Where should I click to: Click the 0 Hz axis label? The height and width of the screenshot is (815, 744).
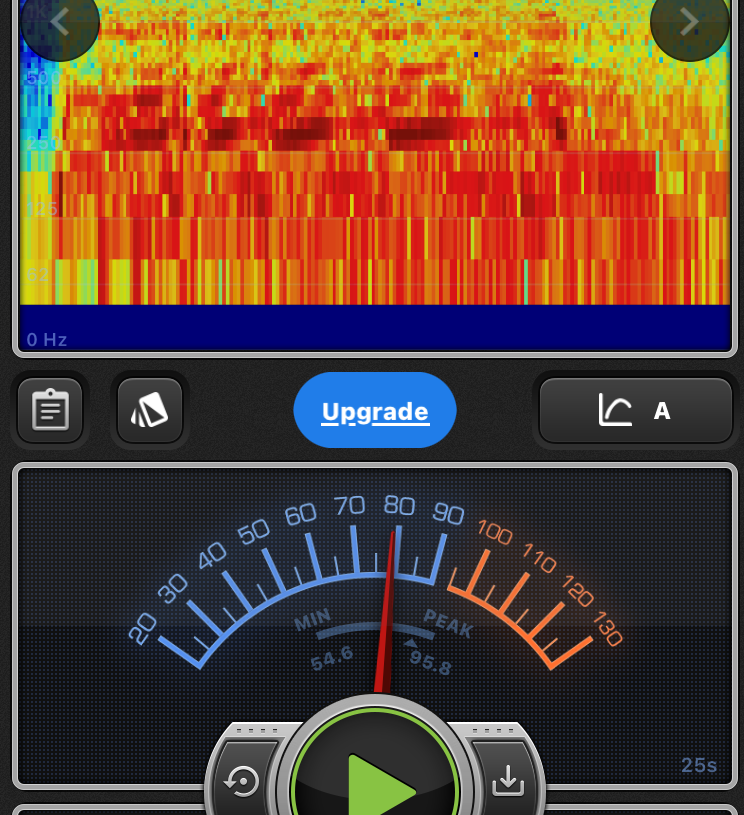click(47, 340)
